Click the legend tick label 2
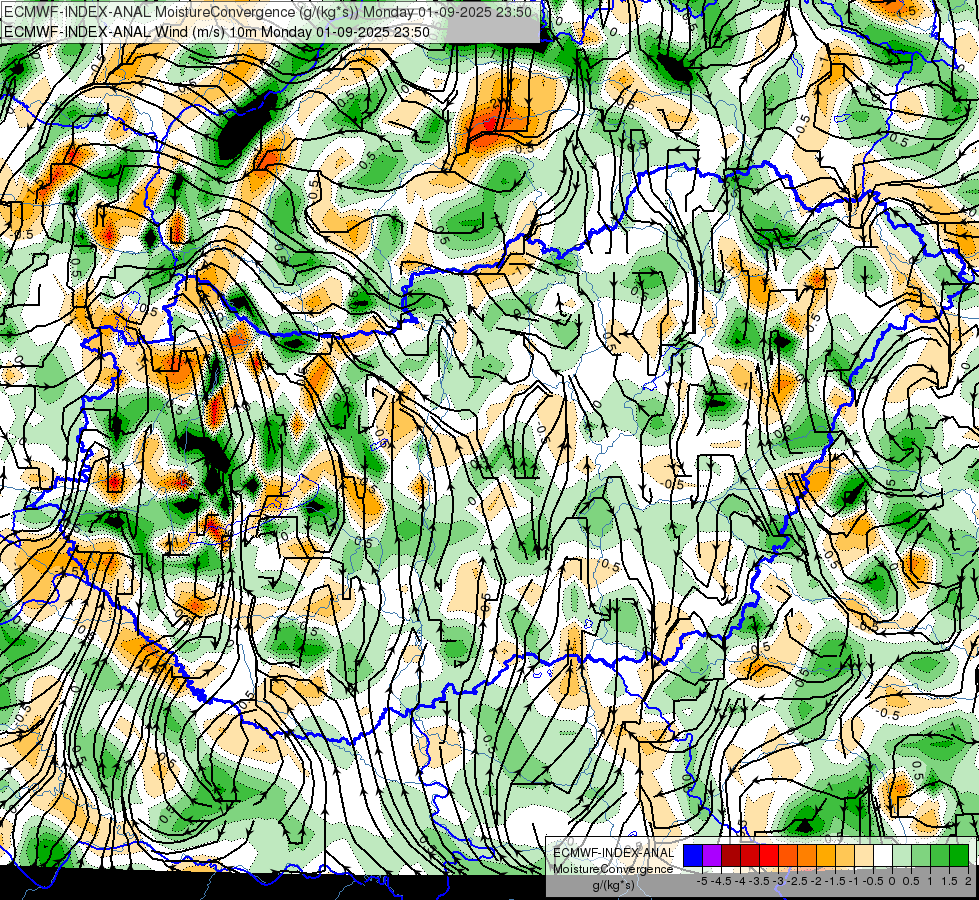The height and width of the screenshot is (900, 979). [968, 881]
